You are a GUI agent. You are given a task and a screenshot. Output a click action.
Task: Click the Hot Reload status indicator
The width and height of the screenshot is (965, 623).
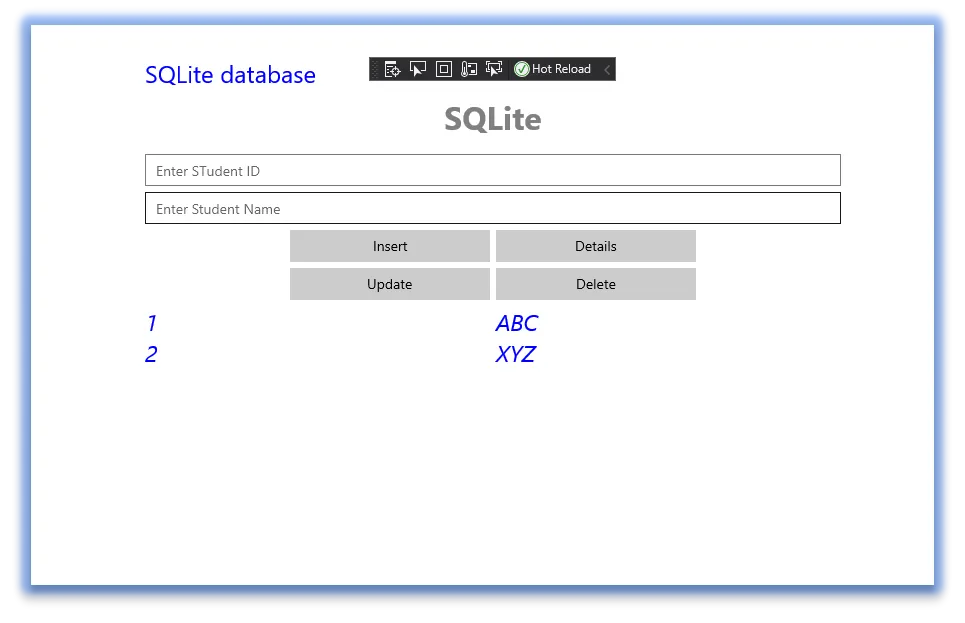point(553,69)
